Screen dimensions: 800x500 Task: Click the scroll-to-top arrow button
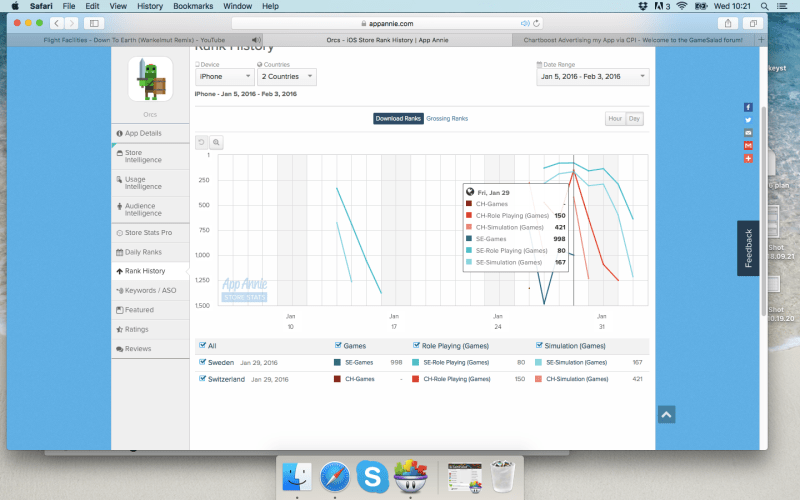point(666,414)
